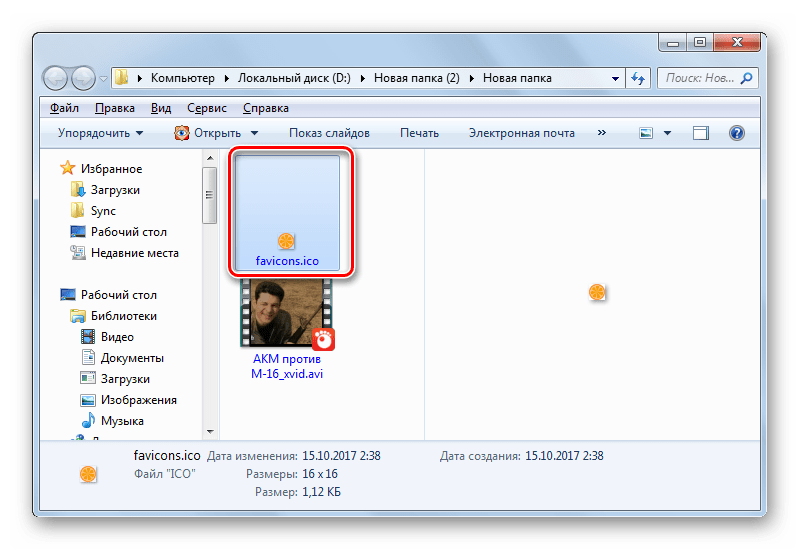Open the Упорядочить dropdown

[101, 133]
